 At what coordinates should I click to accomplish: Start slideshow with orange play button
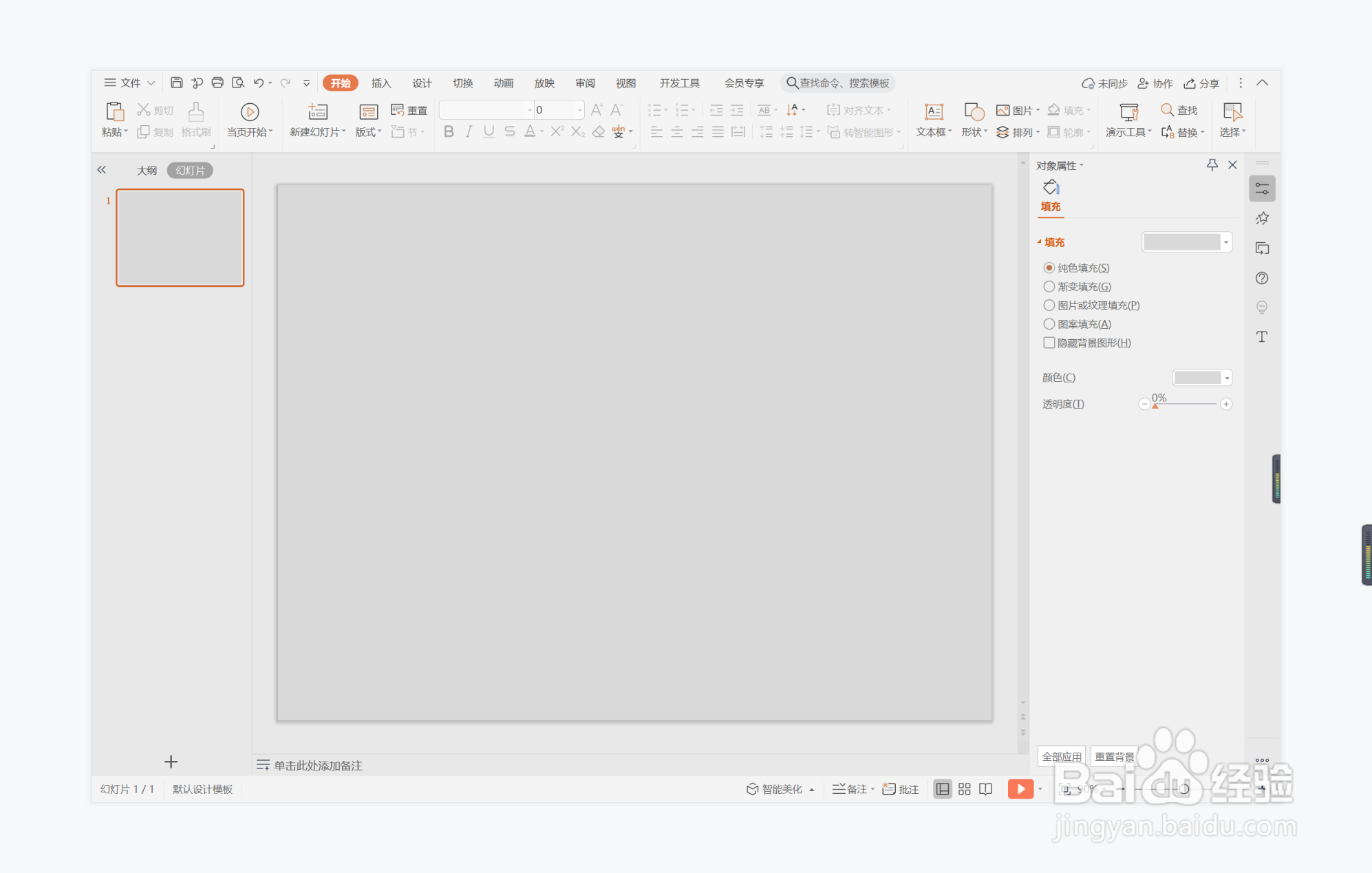(1020, 789)
